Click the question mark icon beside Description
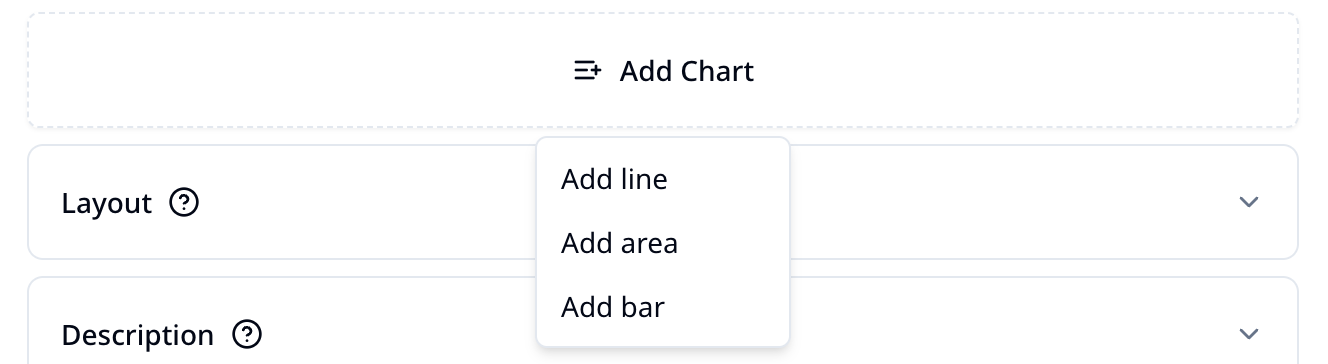This screenshot has width=1328, height=364. coord(247,334)
